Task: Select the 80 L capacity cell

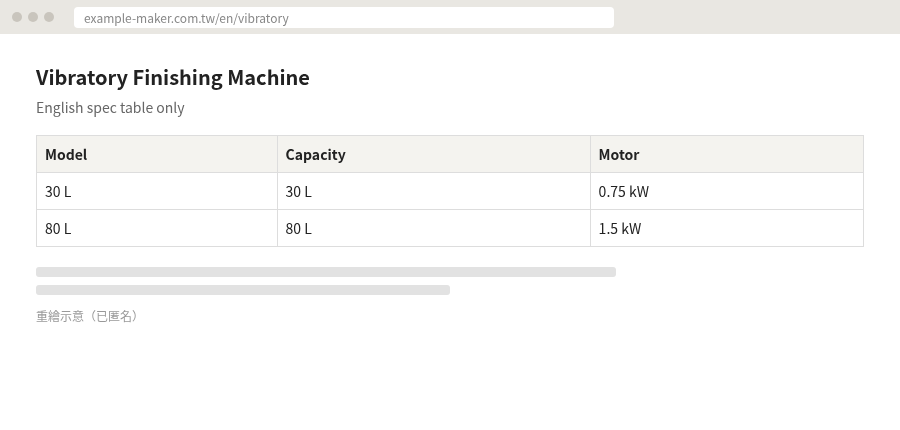Action: (434, 228)
